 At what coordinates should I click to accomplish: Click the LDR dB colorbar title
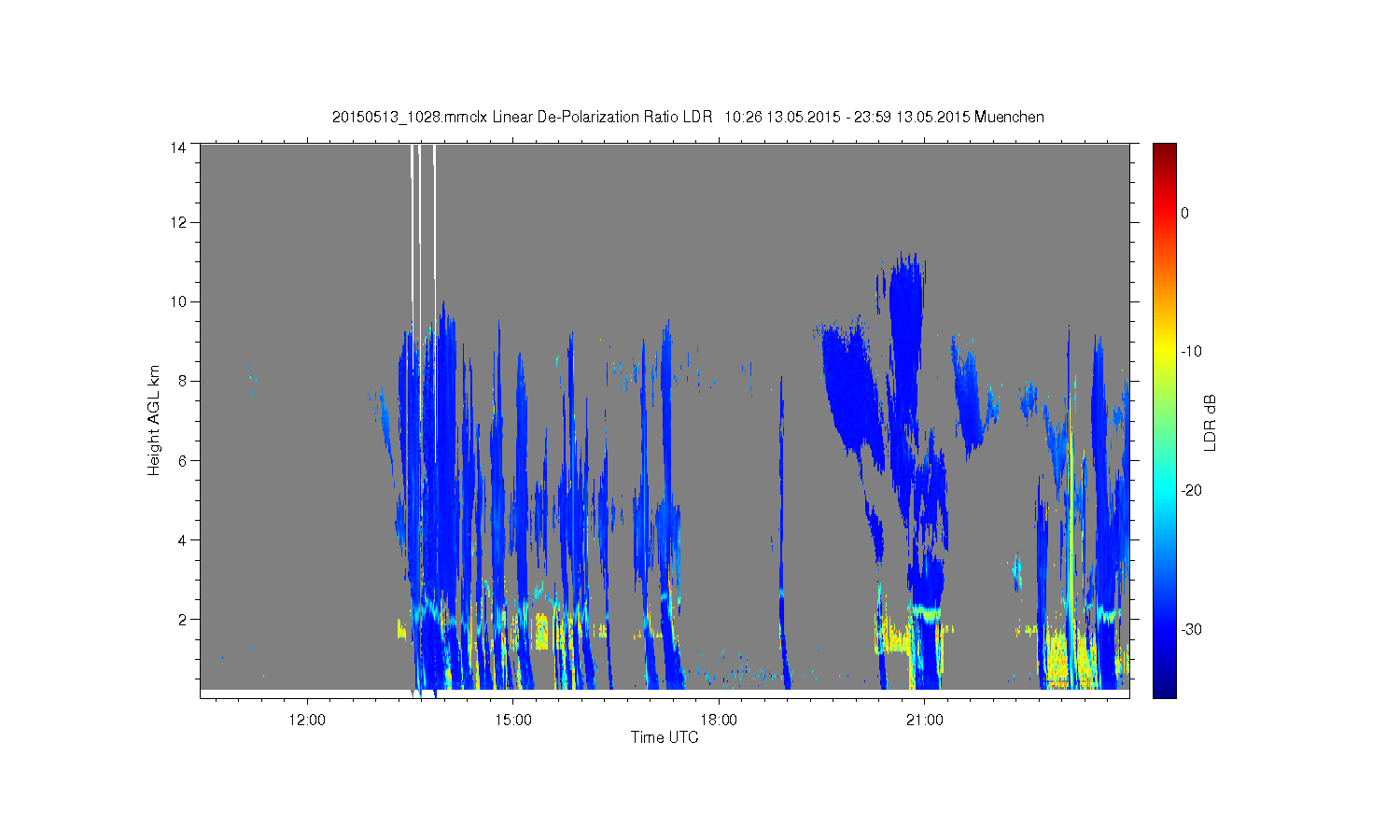[x=1210, y=423]
